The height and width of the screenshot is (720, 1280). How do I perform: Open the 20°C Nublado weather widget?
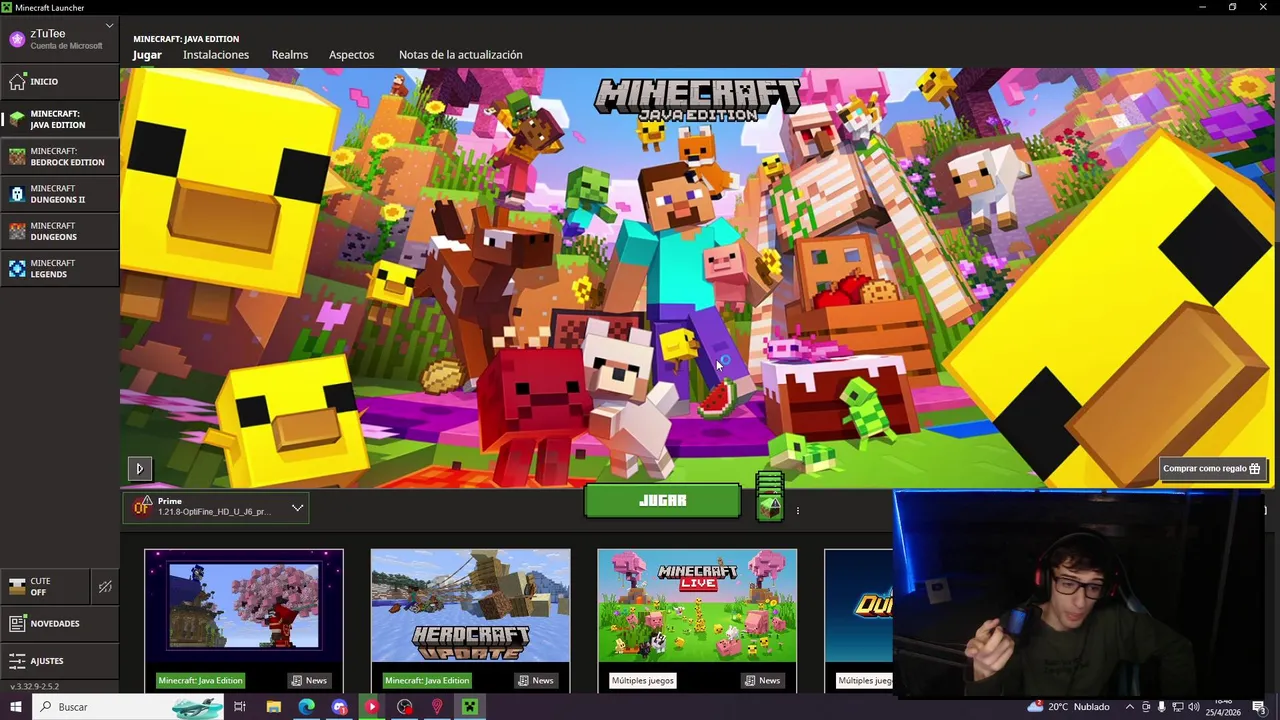click(1068, 707)
